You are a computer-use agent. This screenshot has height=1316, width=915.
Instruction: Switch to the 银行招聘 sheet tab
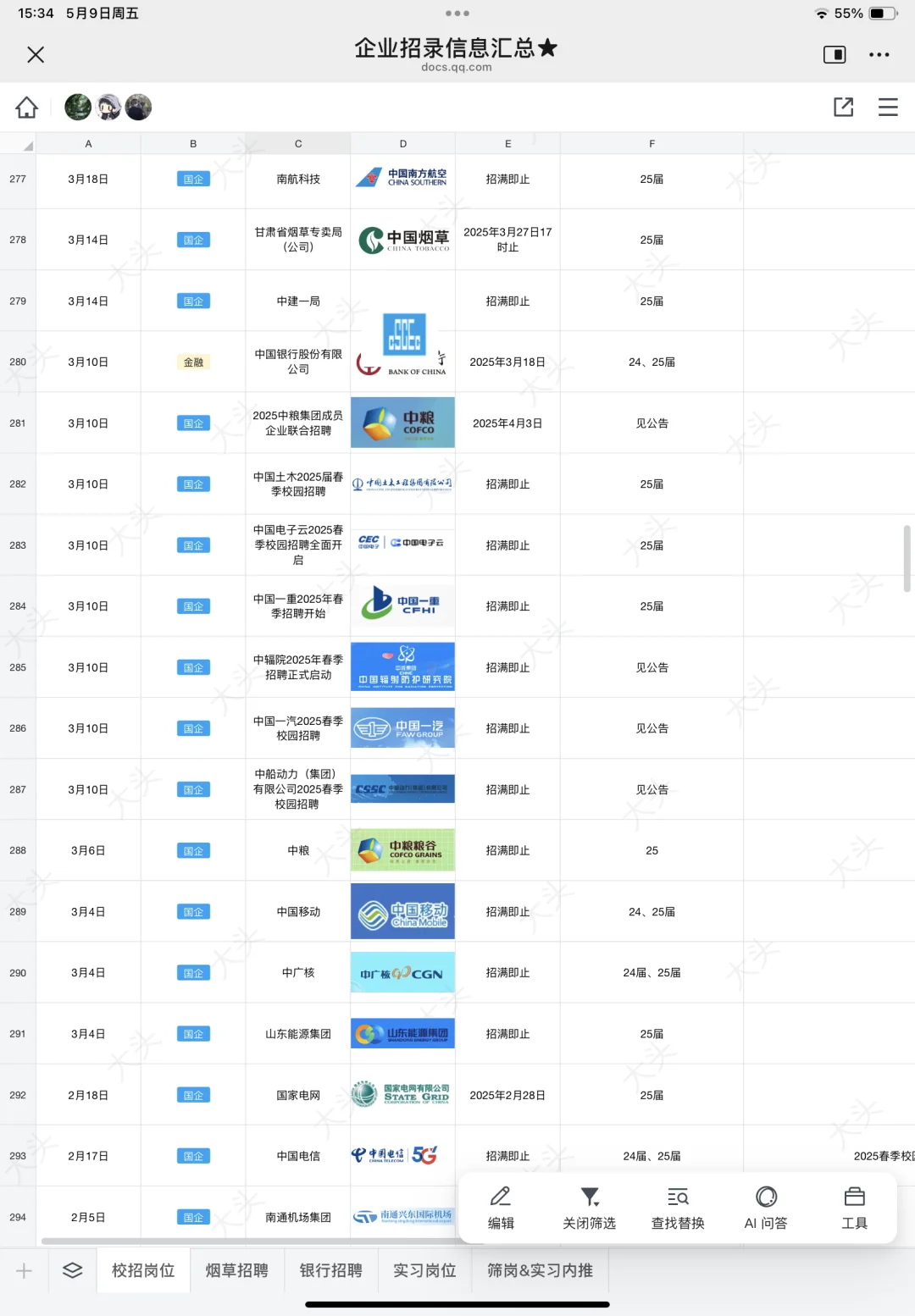(x=330, y=1270)
